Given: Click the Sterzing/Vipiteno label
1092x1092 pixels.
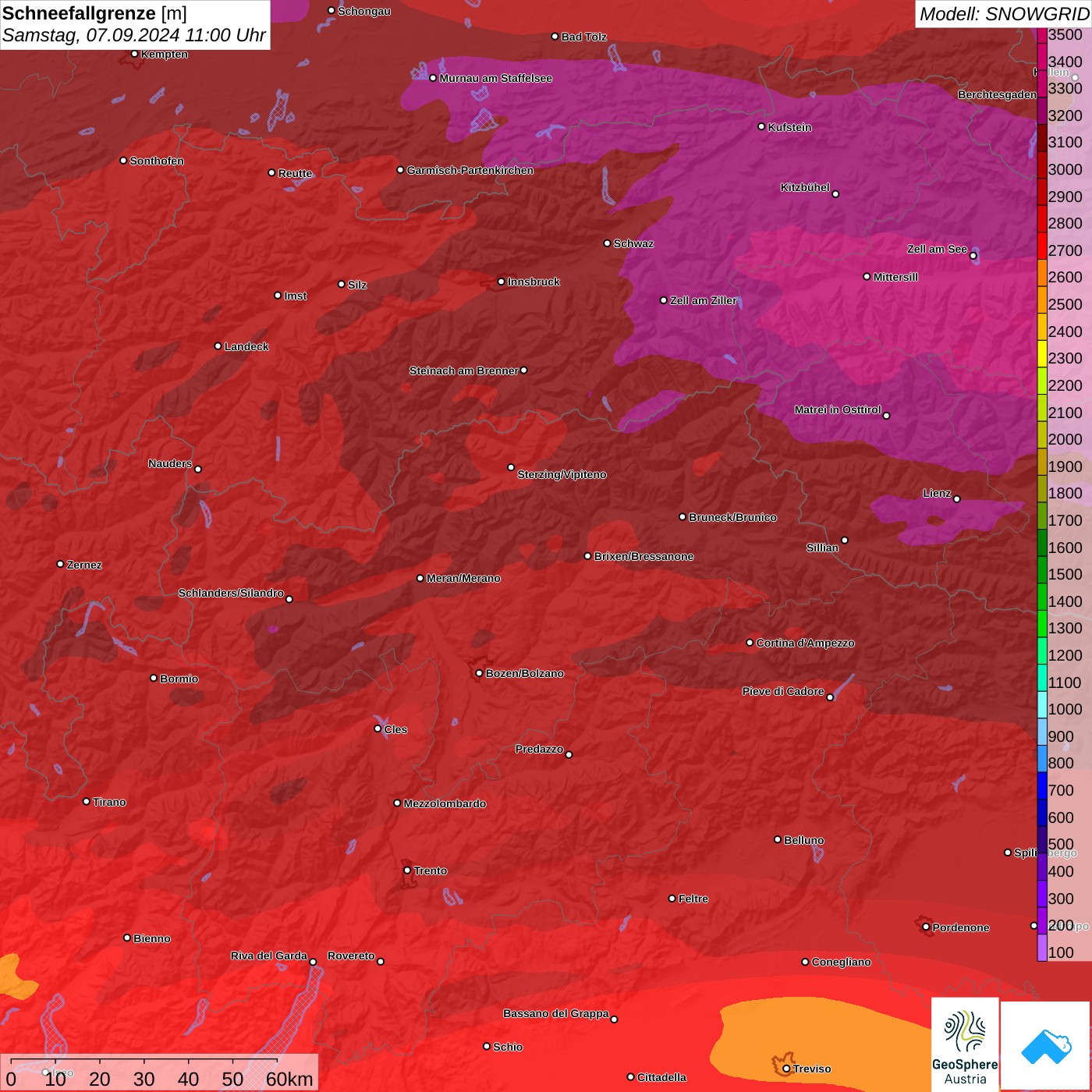Looking at the screenshot, I should pyautogui.click(x=562, y=474).
